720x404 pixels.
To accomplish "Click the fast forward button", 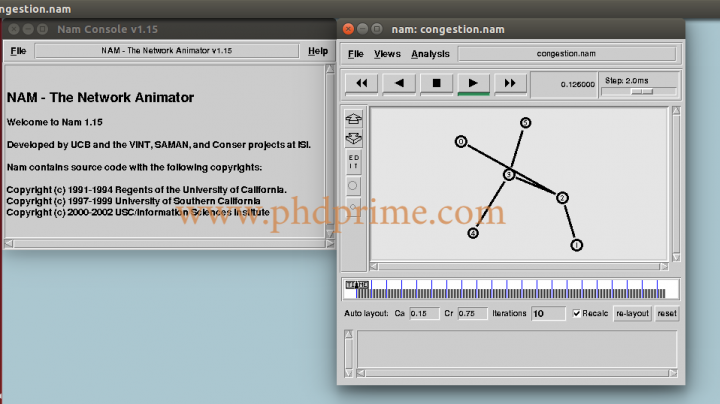I will (x=510, y=83).
